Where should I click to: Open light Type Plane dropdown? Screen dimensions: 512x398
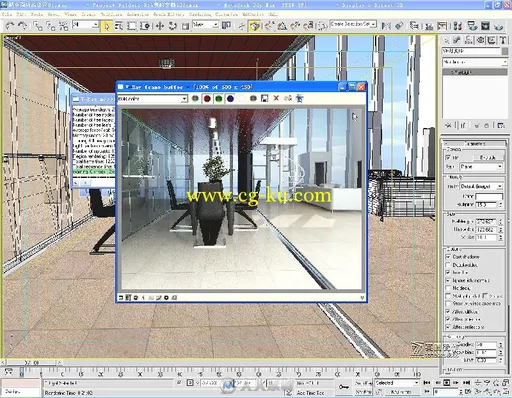481,166
